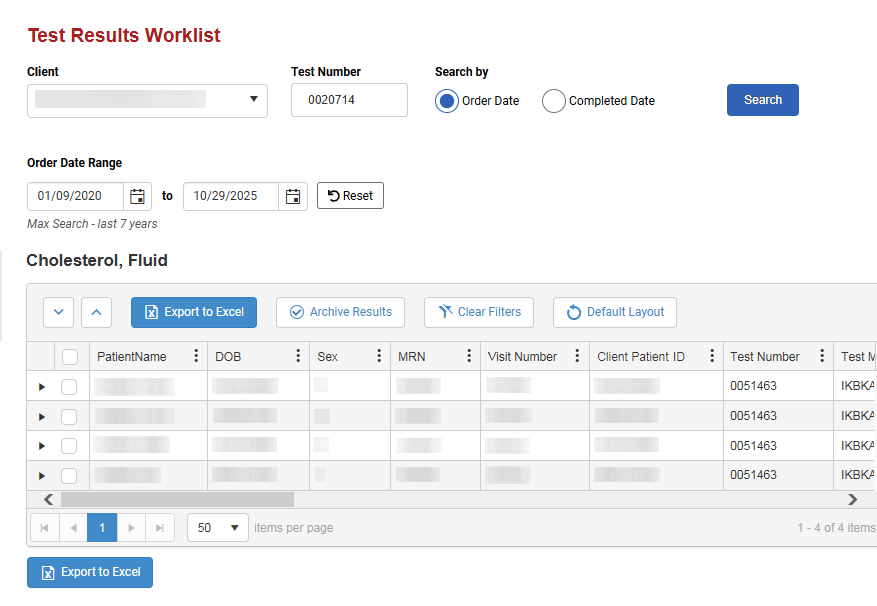This screenshot has height=606, width=877.
Task: Click the horizontal scrollbar of the grid
Action: click(x=177, y=499)
